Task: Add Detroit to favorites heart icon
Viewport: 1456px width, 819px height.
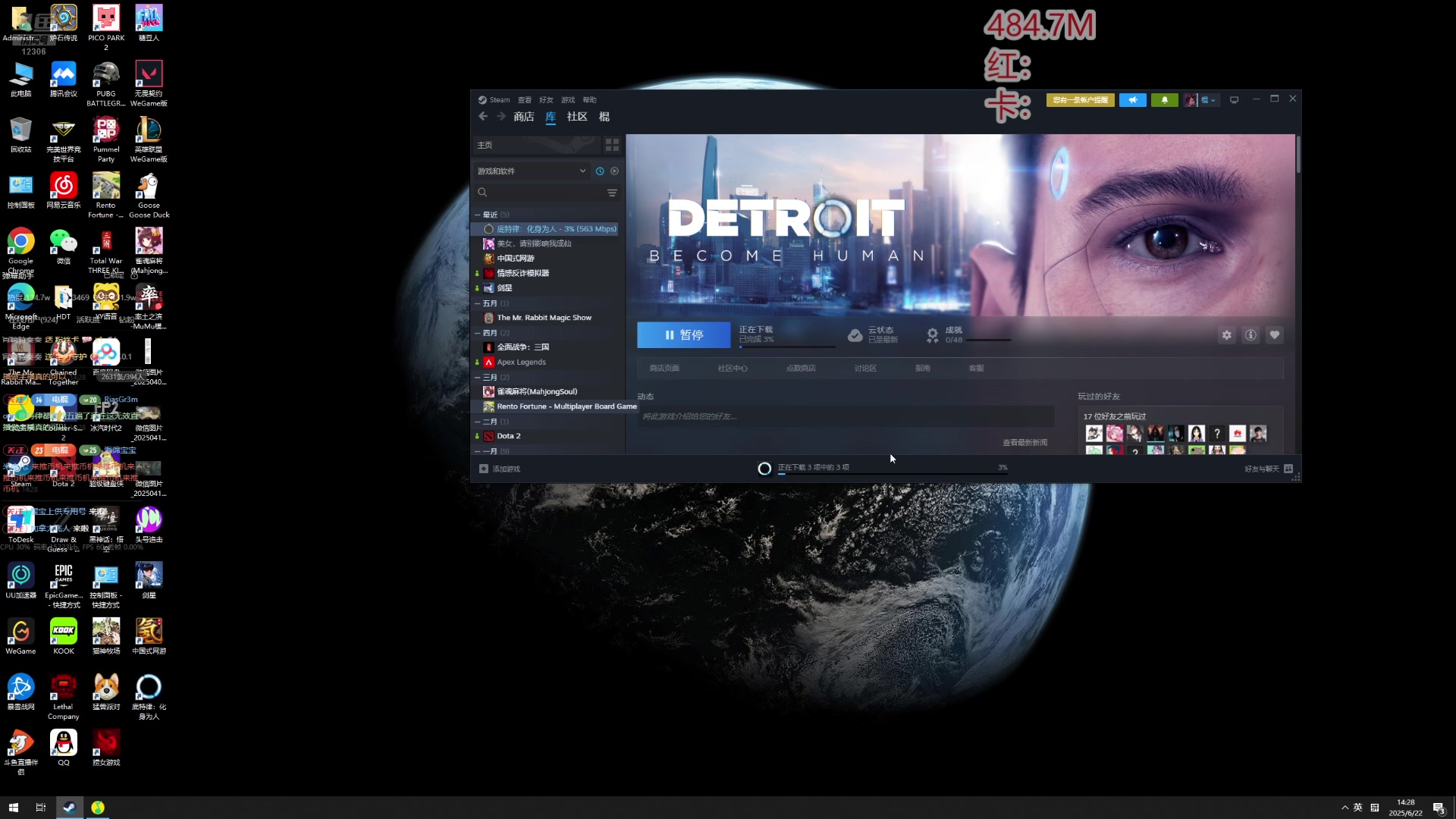Action: click(x=1275, y=335)
